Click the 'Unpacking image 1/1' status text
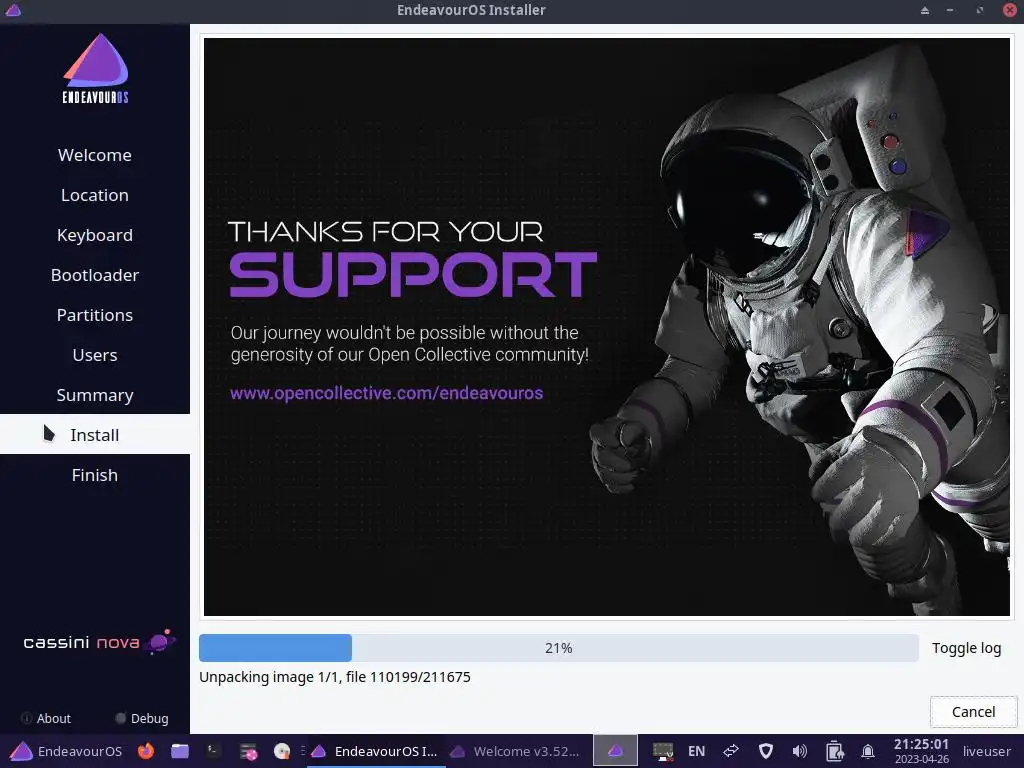This screenshot has width=1024, height=768. pos(334,677)
